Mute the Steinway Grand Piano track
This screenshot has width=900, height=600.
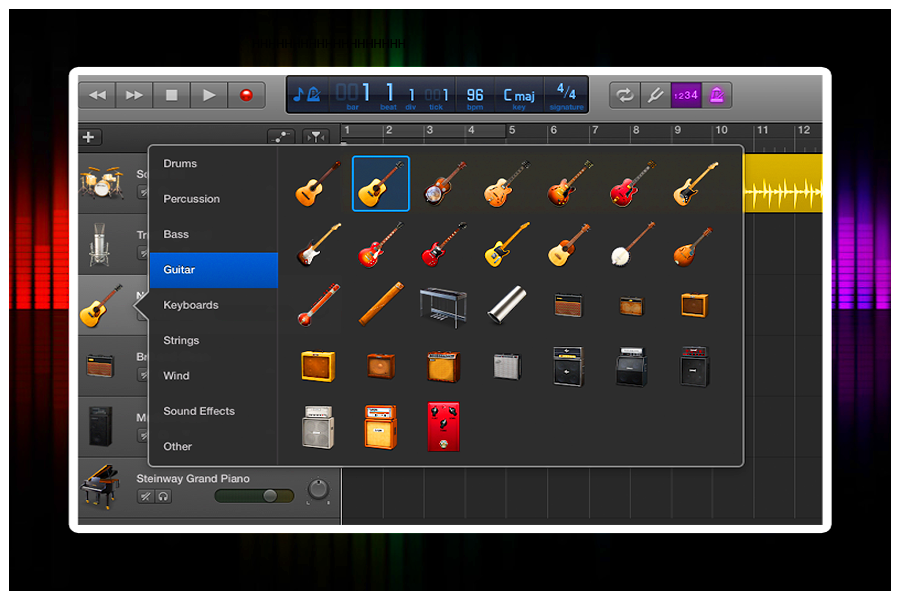coord(146,497)
